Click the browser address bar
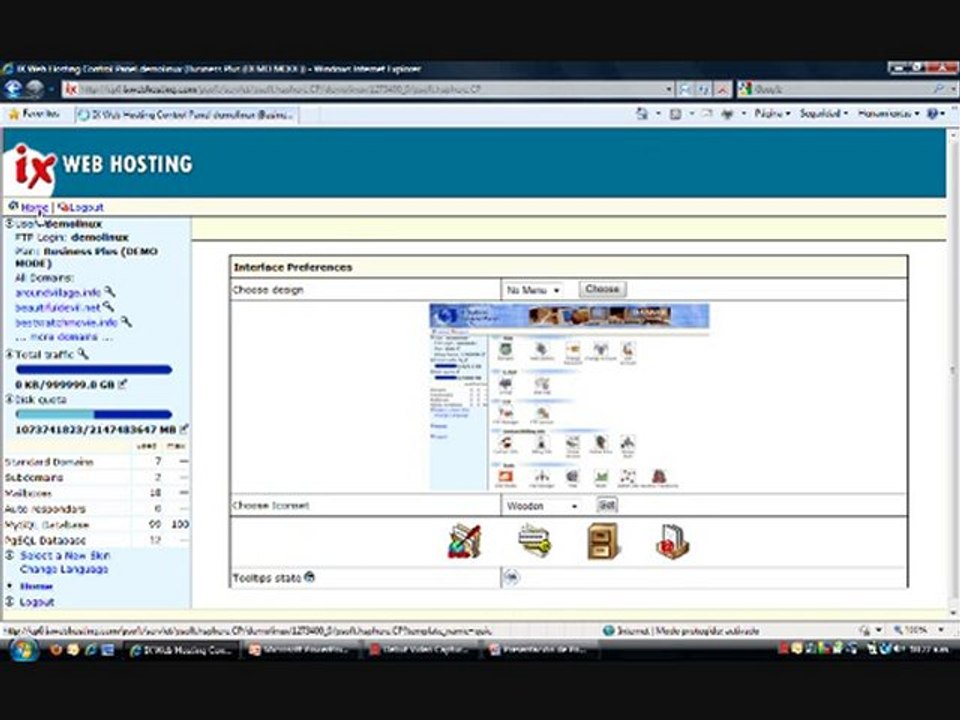This screenshot has width=960, height=720. point(367,89)
